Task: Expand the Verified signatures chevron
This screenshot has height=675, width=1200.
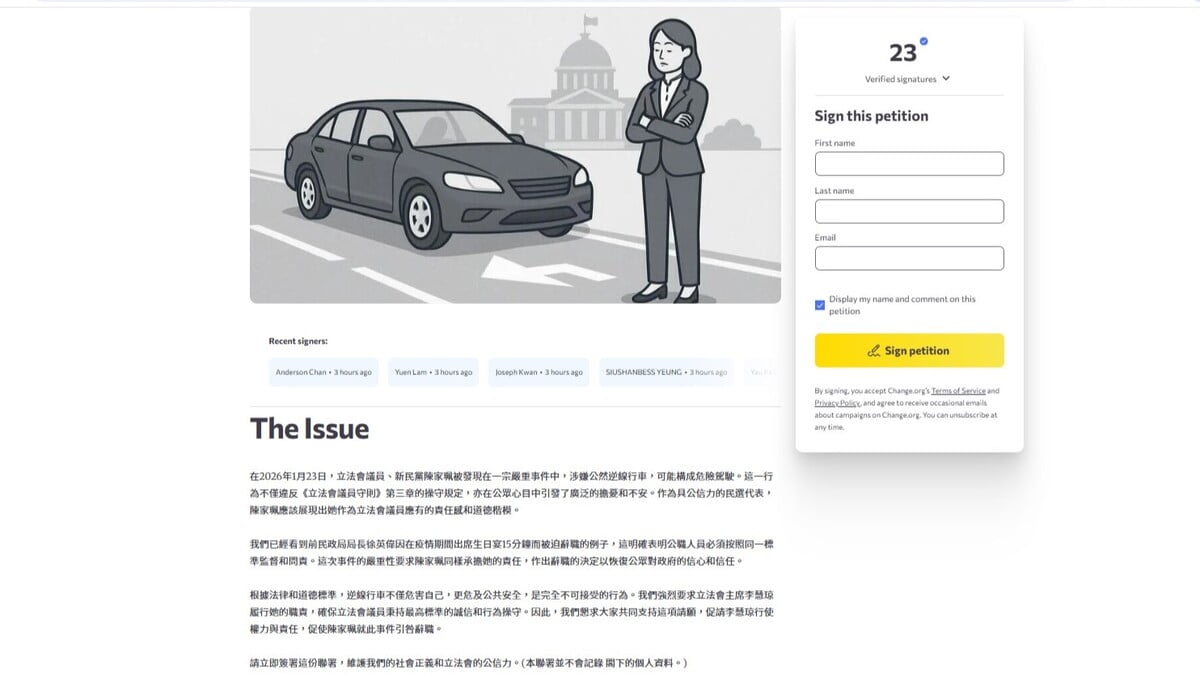Action: [x=946, y=79]
